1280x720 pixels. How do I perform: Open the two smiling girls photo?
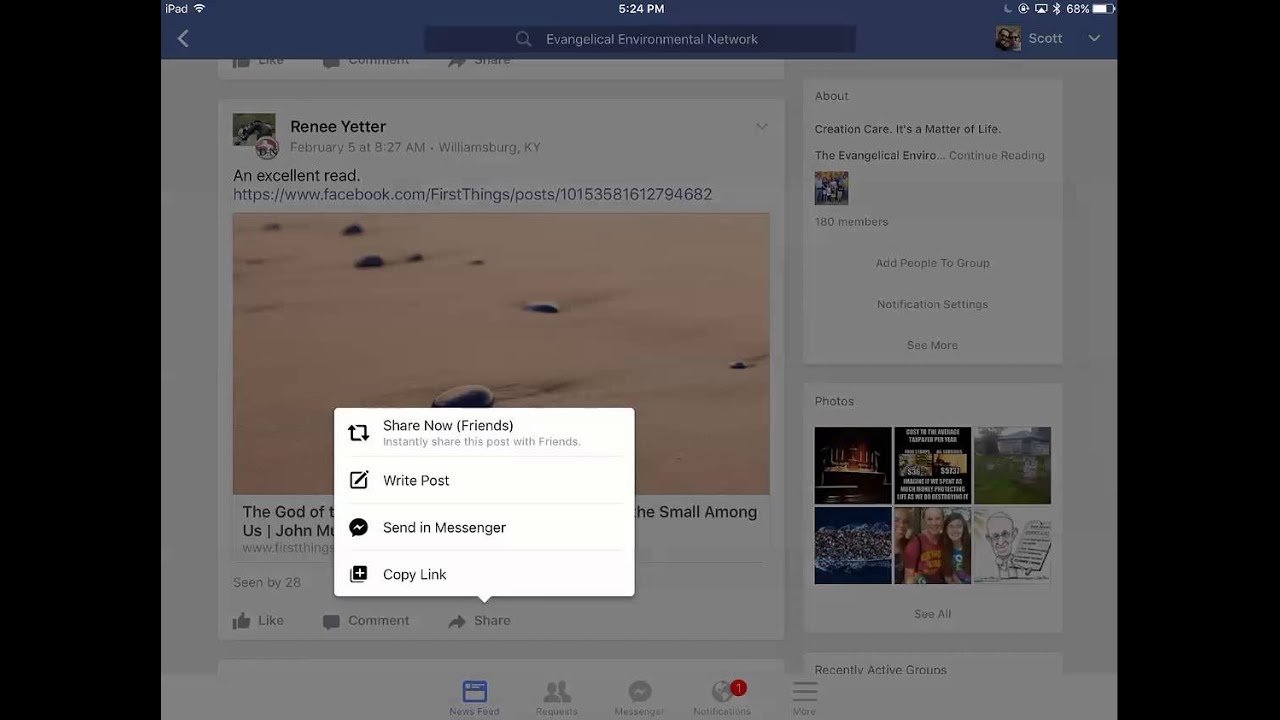[x=933, y=546]
